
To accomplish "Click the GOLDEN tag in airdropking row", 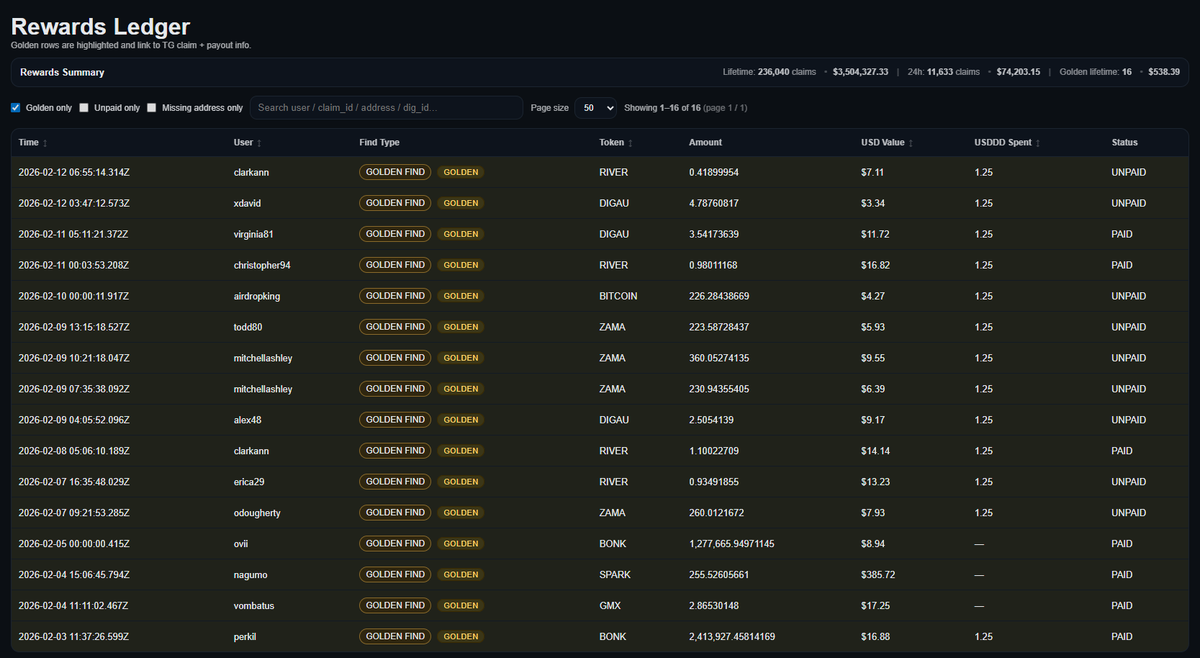I will coord(460,296).
